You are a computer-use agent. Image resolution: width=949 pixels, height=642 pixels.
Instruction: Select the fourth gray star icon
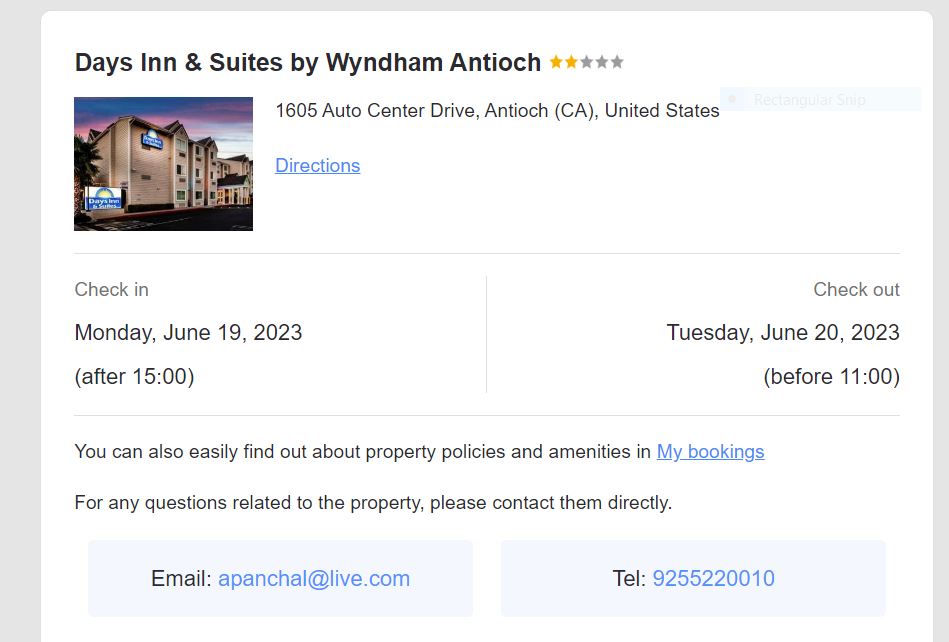click(x=602, y=61)
